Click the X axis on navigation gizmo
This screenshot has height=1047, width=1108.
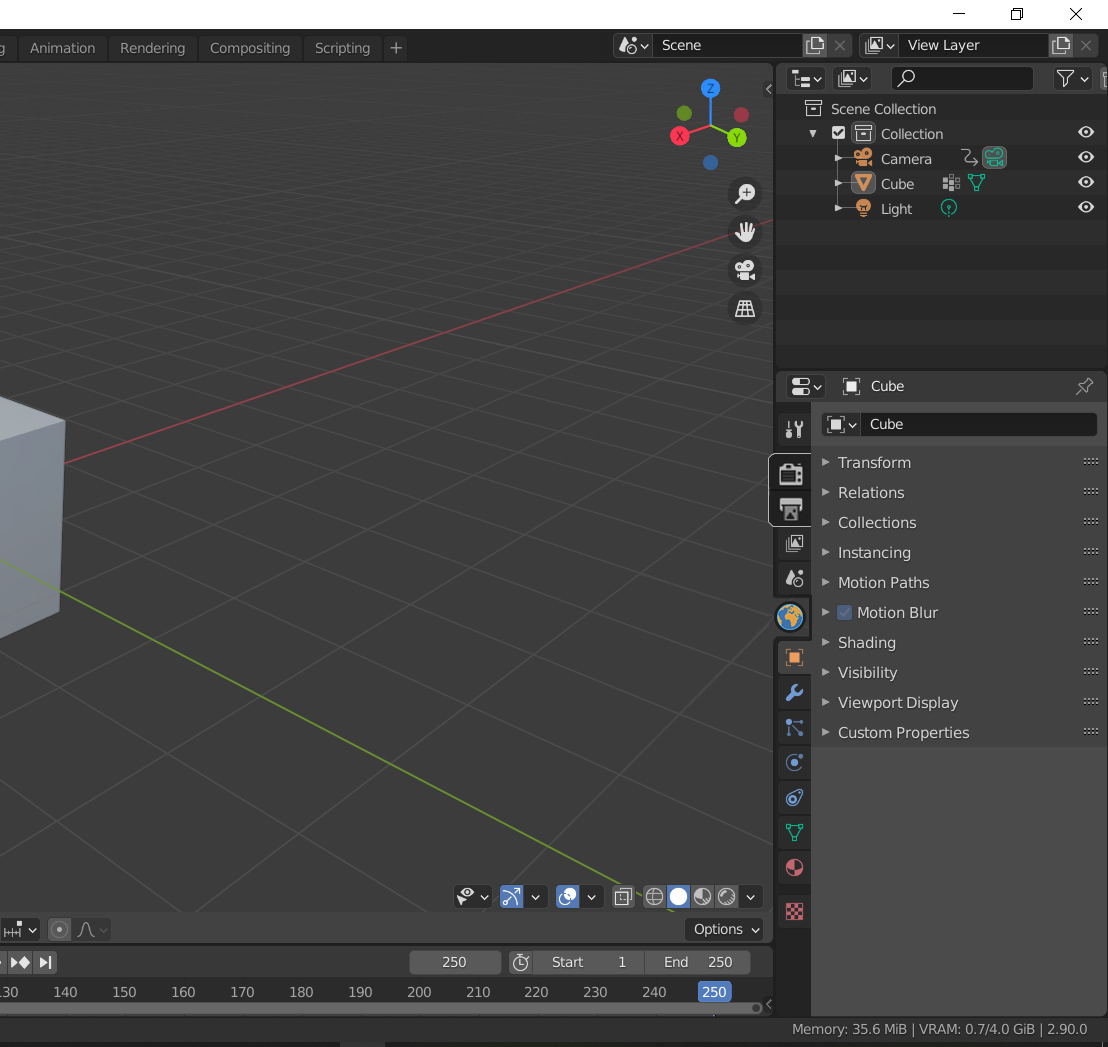click(680, 136)
